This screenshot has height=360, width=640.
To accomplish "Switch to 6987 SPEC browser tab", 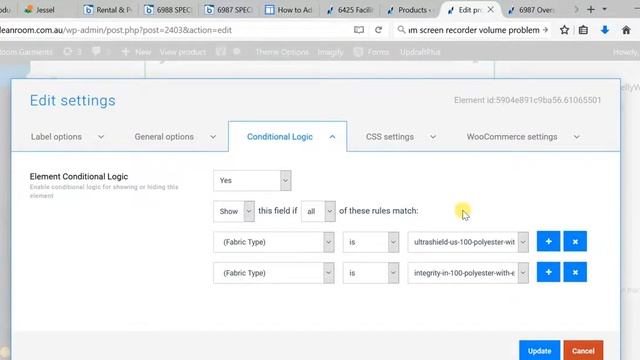I will click(229, 10).
